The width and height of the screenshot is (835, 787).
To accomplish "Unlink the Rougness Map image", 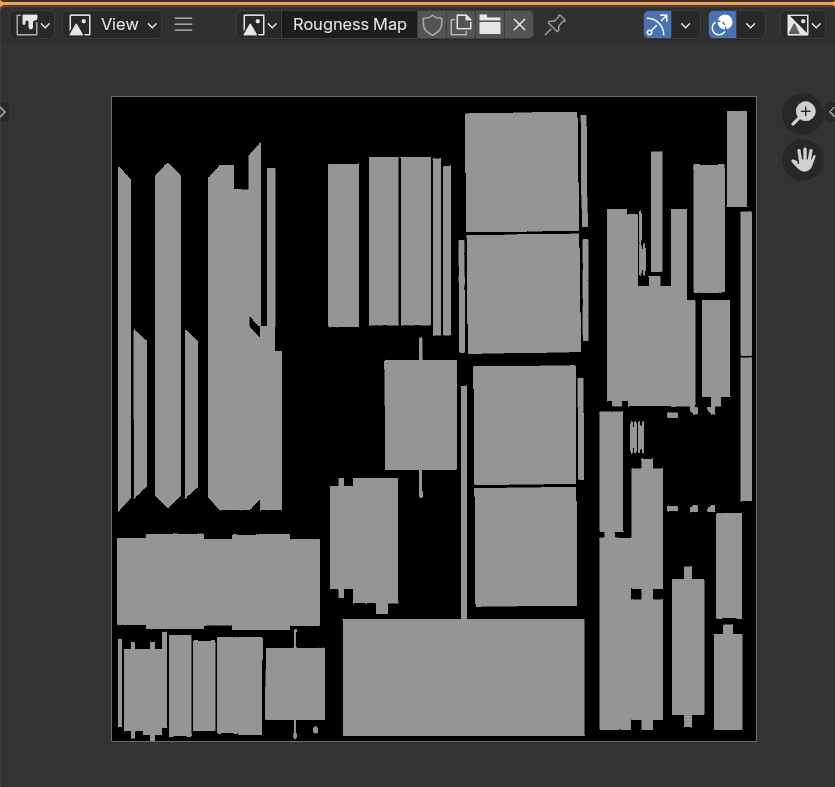I will pyautogui.click(x=519, y=24).
